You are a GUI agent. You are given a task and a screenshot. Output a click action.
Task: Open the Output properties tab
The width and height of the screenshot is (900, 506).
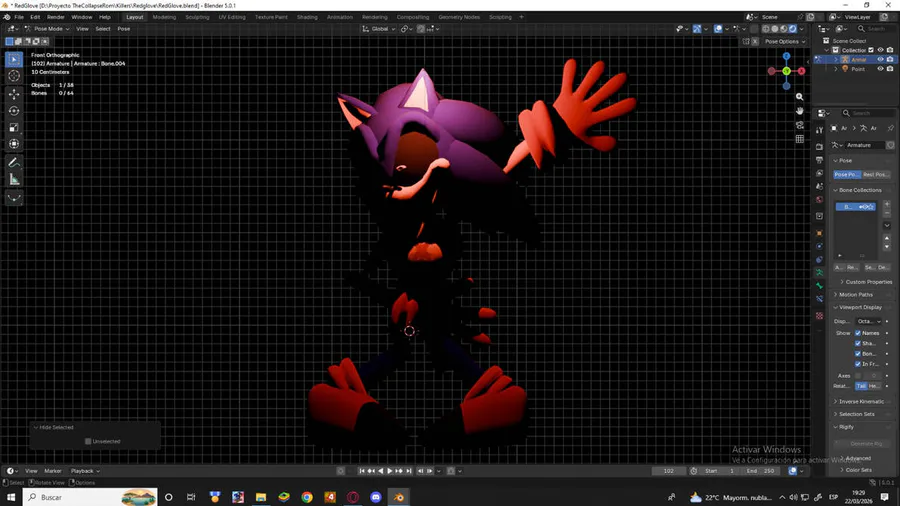[x=820, y=160]
